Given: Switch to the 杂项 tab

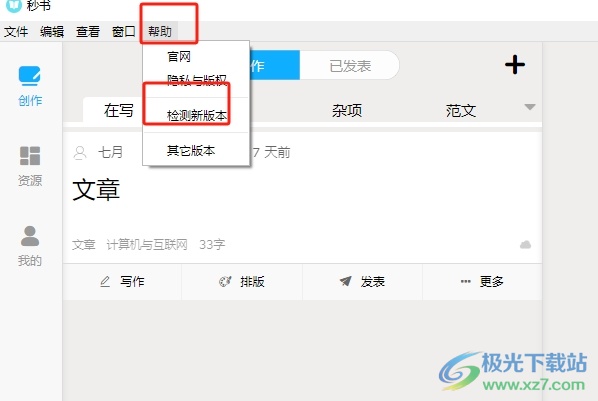Looking at the screenshot, I should click(x=347, y=111).
